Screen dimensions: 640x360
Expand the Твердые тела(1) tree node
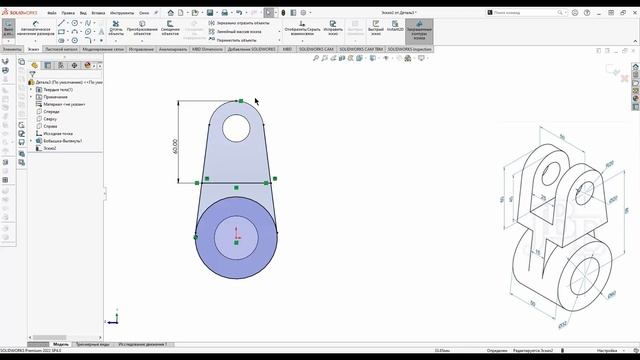coord(31,89)
